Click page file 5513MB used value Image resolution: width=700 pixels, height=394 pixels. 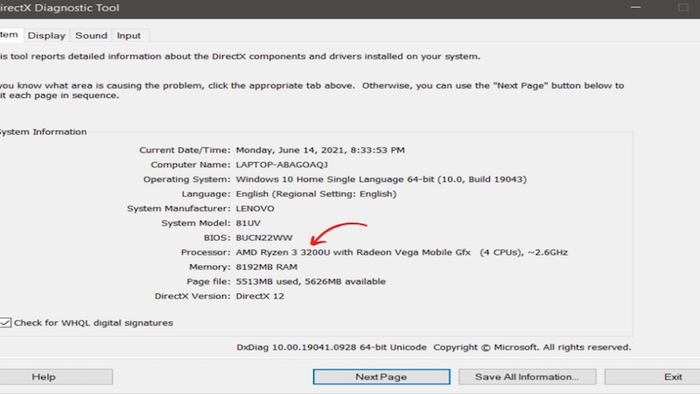pyautogui.click(x=311, y=282)
